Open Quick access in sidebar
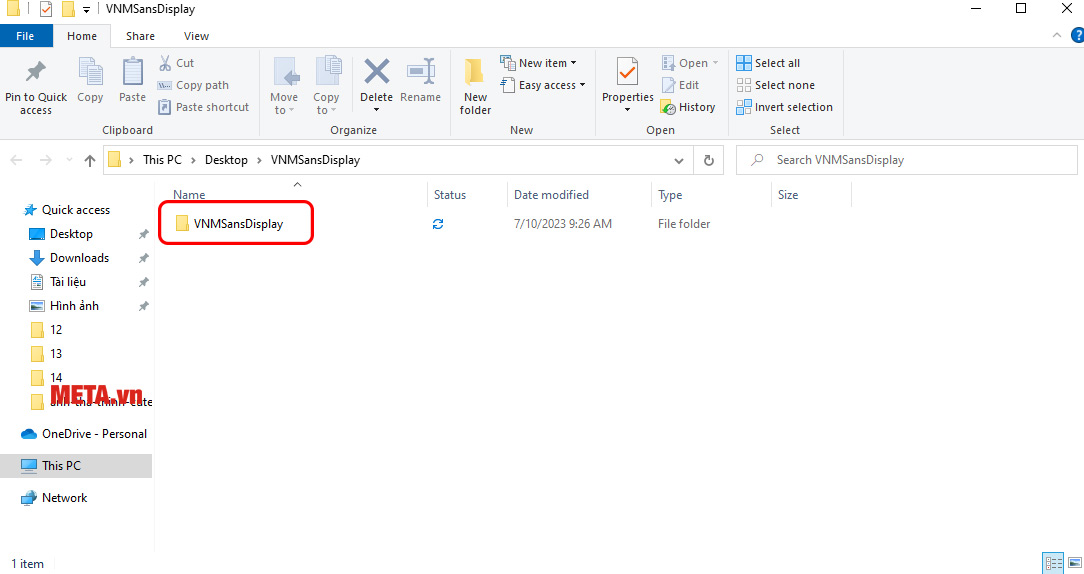 66,210
